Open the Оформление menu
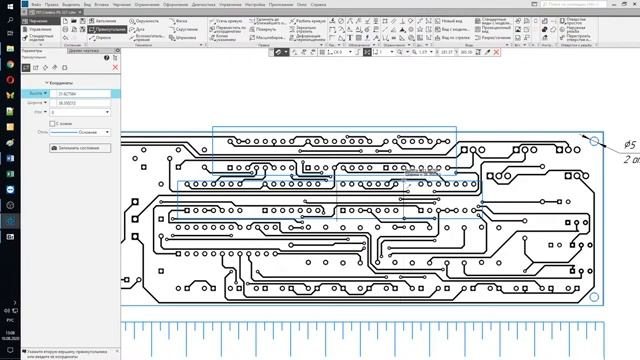This screenshot has width=640, height=360. coord(176,4)
